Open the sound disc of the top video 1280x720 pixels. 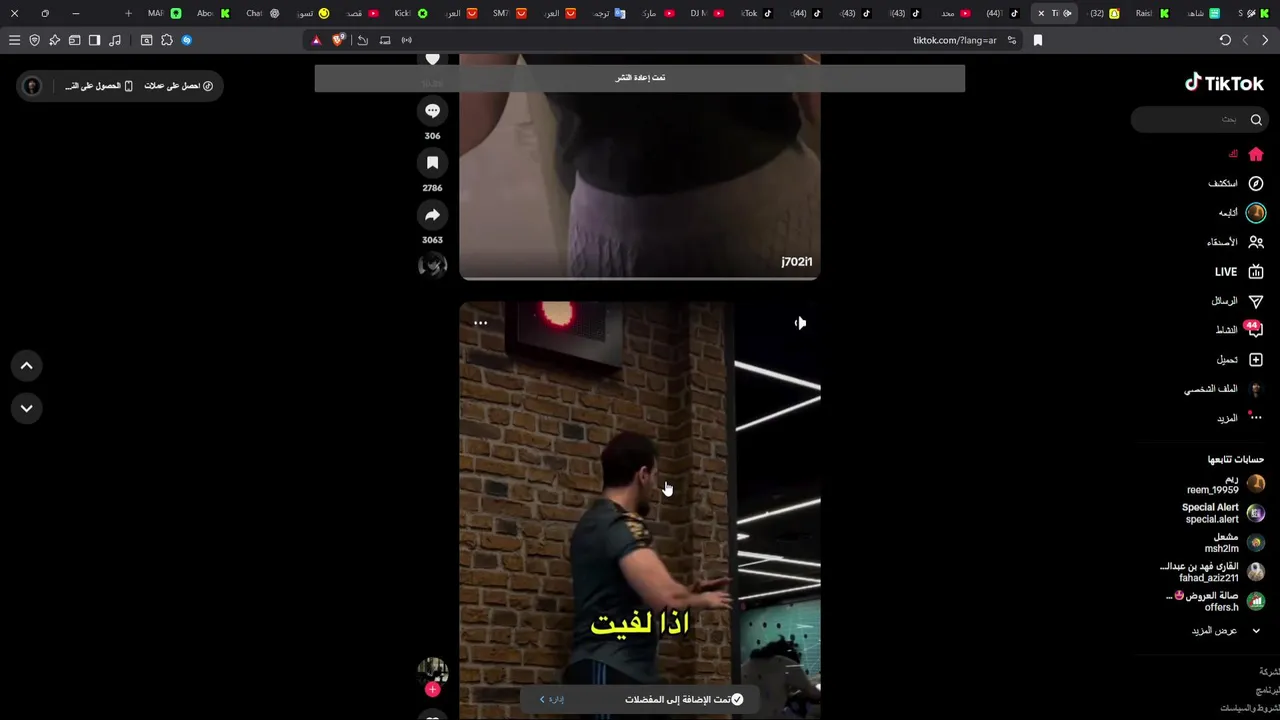click(x=432, y=265)
